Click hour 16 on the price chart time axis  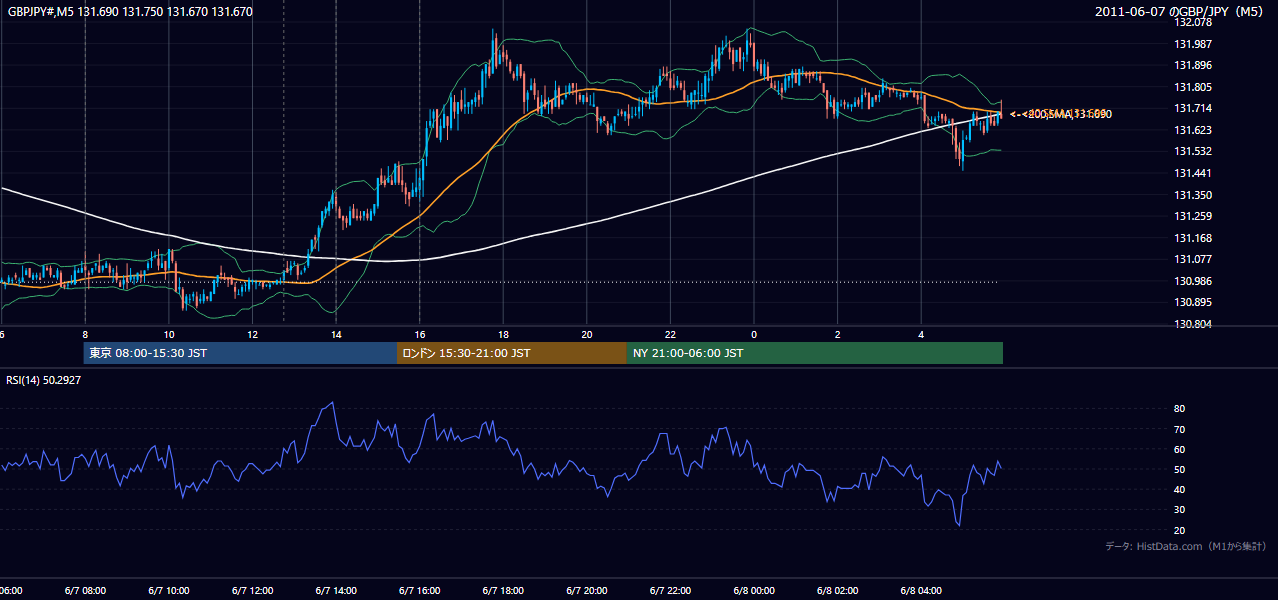[x=420, y=334]
